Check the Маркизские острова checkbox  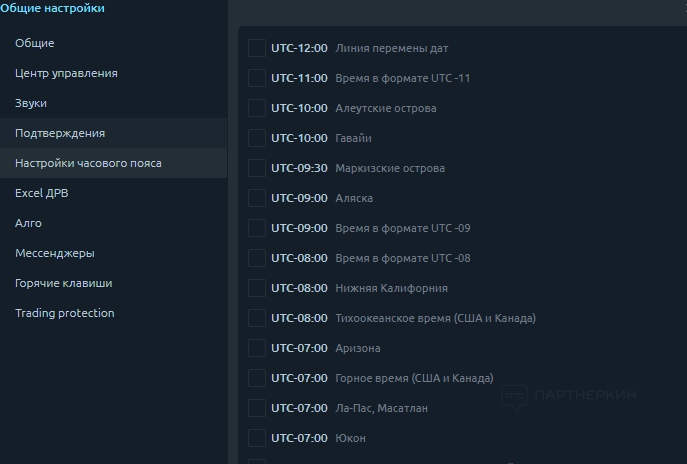[257, 168]
